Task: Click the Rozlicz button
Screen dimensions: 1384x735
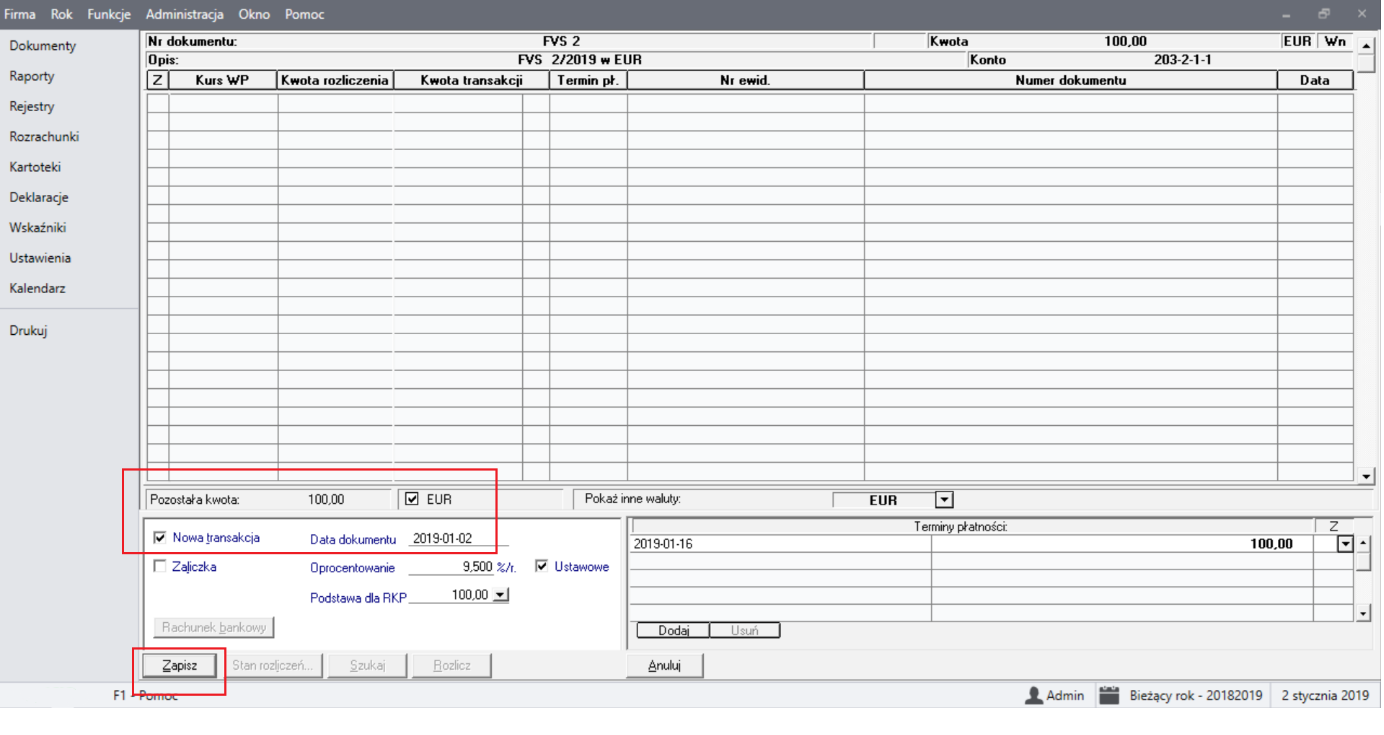Action: [x=452, y=665]
